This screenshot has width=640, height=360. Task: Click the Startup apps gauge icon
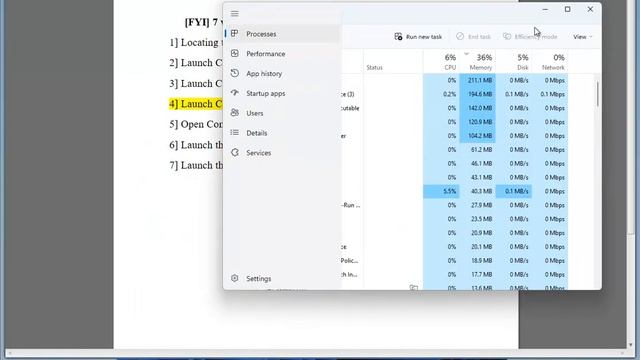click(x=234, y=93)
